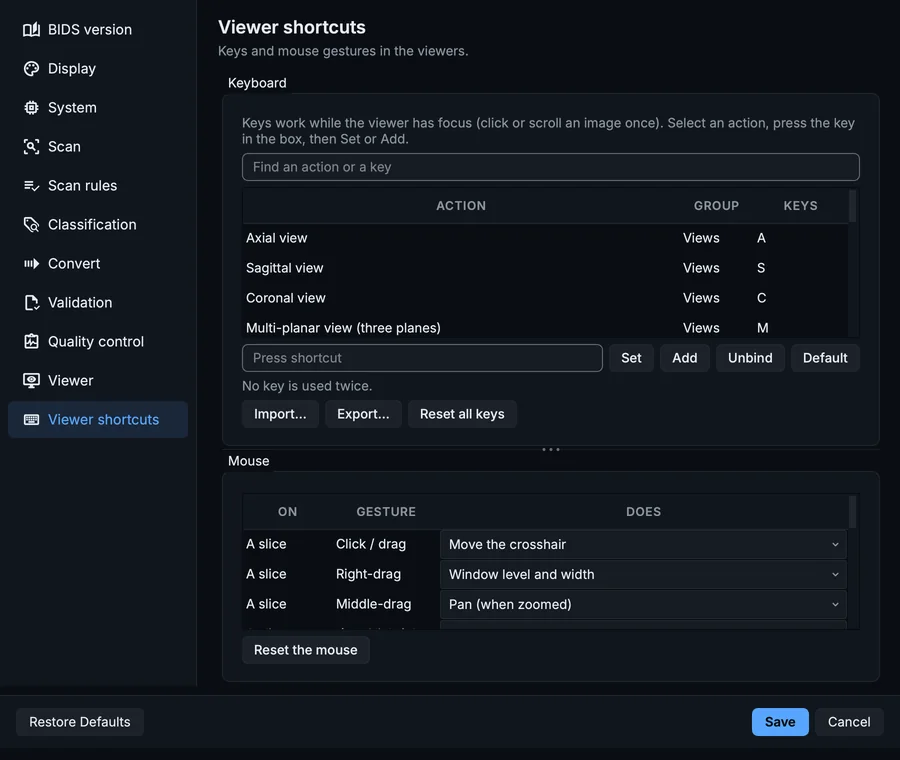Click the Default key button
Image resolution: width=900 pixels, height=760 pixels.
[x=825, y=358]
